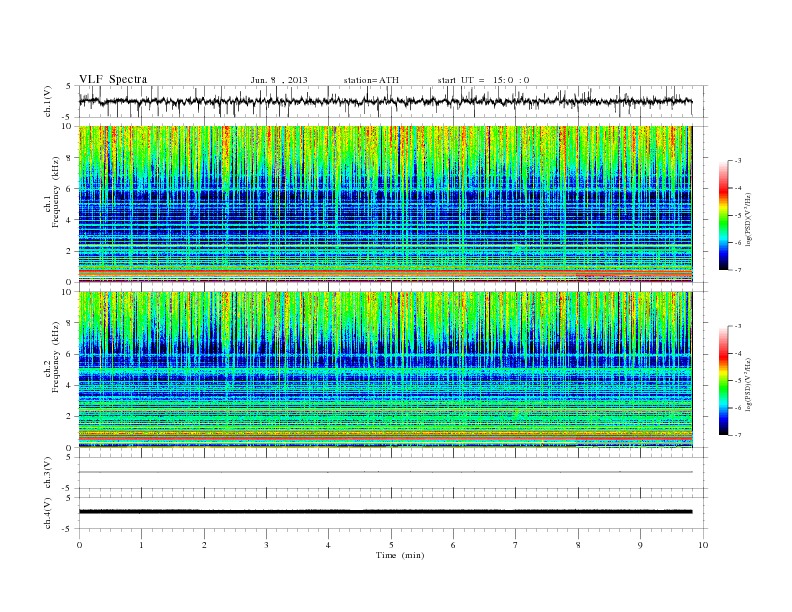Click the "ch.1(V)" axis label
792x612 pixels.
click(x=48, y=101)
